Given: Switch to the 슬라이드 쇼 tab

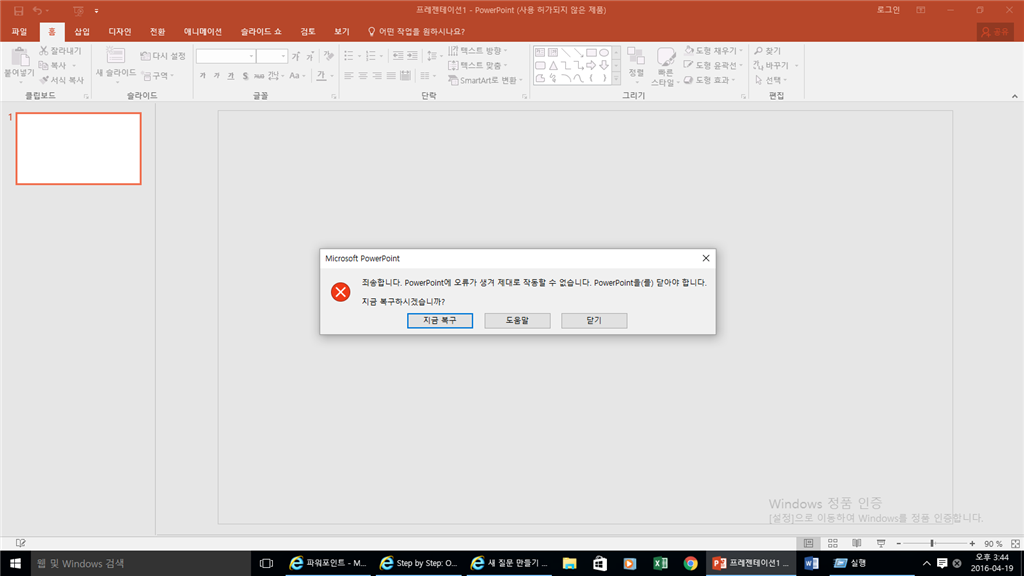Looking at the screenshot, I should tap(261, 31).
